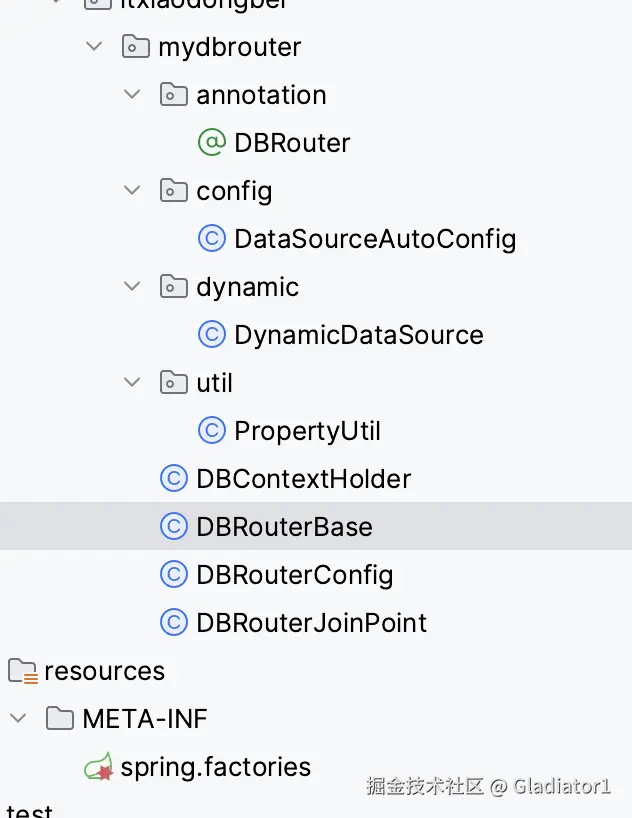632x818 pixels.
Task: Select the META-INF folder
Action: 145,719
